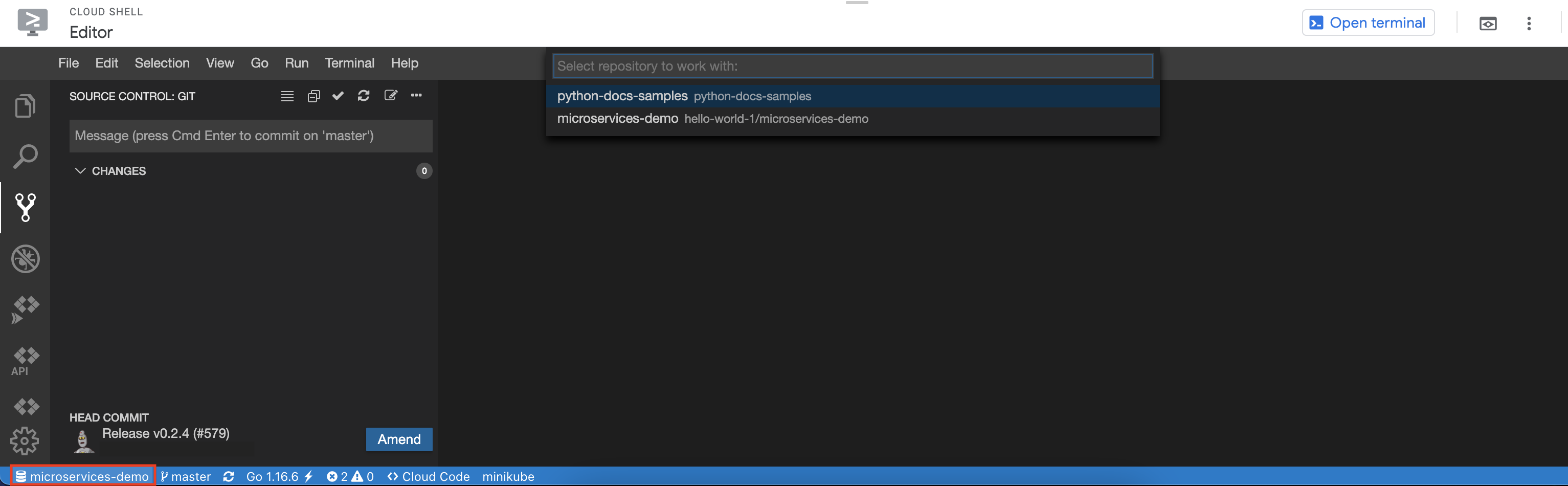This screenshot has height=486, width=1568.
Task: Open the Selection menu
Action: point(162,63)
